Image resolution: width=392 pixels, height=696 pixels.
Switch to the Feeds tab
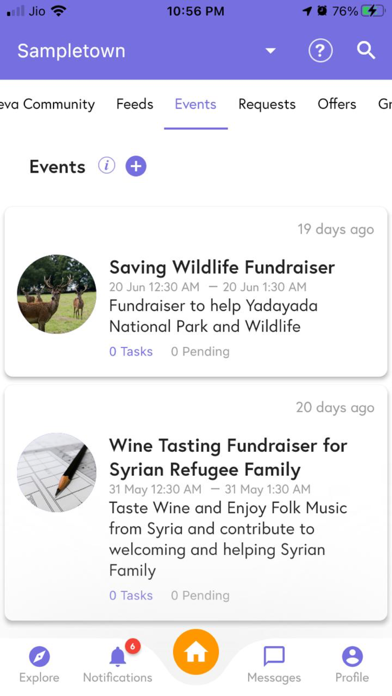135,104
